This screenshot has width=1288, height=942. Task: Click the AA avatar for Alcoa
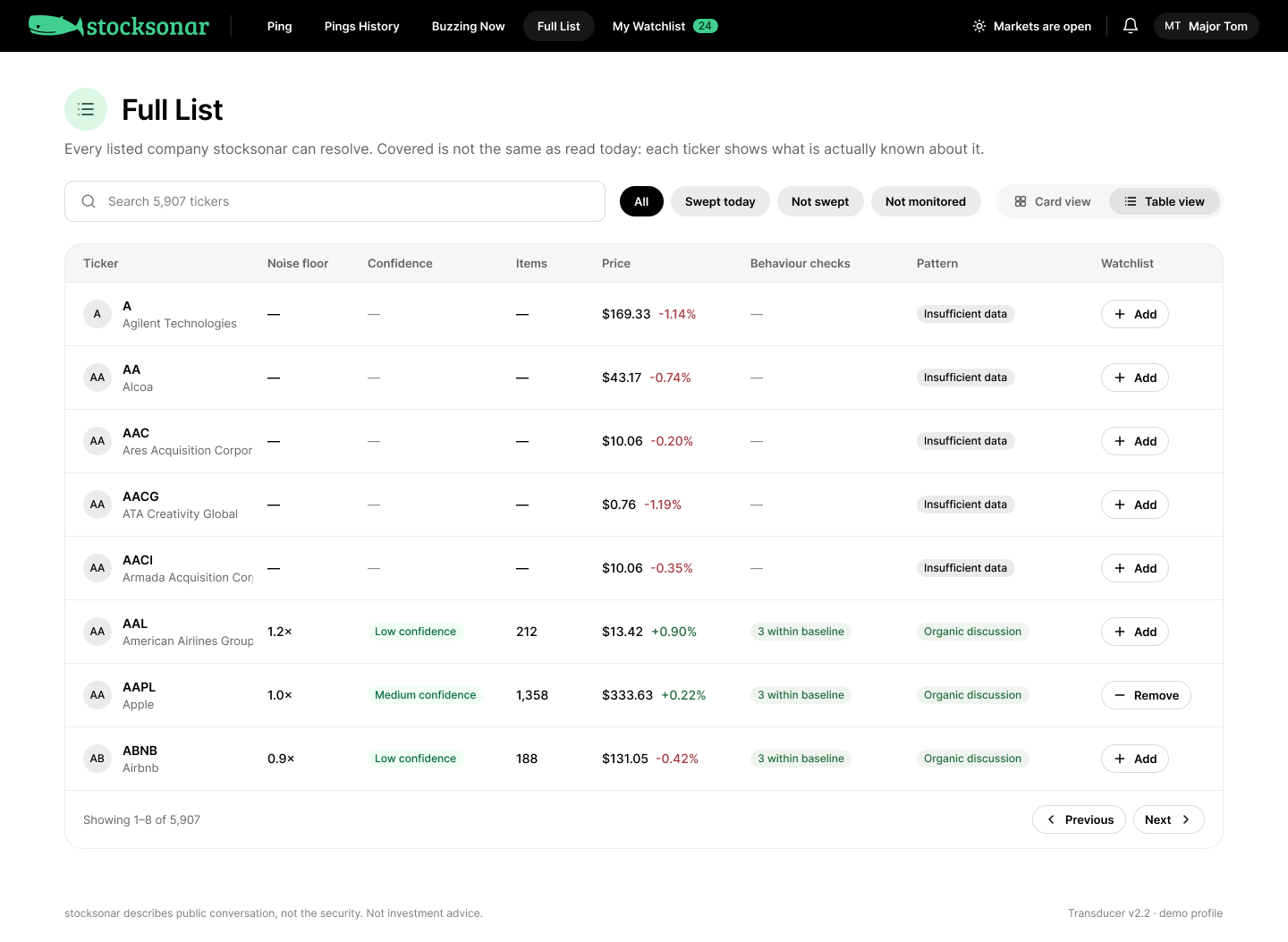97,378
